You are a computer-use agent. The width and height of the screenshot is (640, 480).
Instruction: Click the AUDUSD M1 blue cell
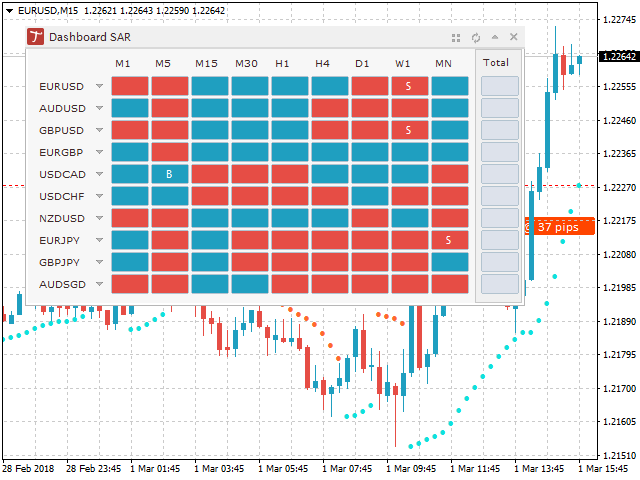click(x=130, y=108)
